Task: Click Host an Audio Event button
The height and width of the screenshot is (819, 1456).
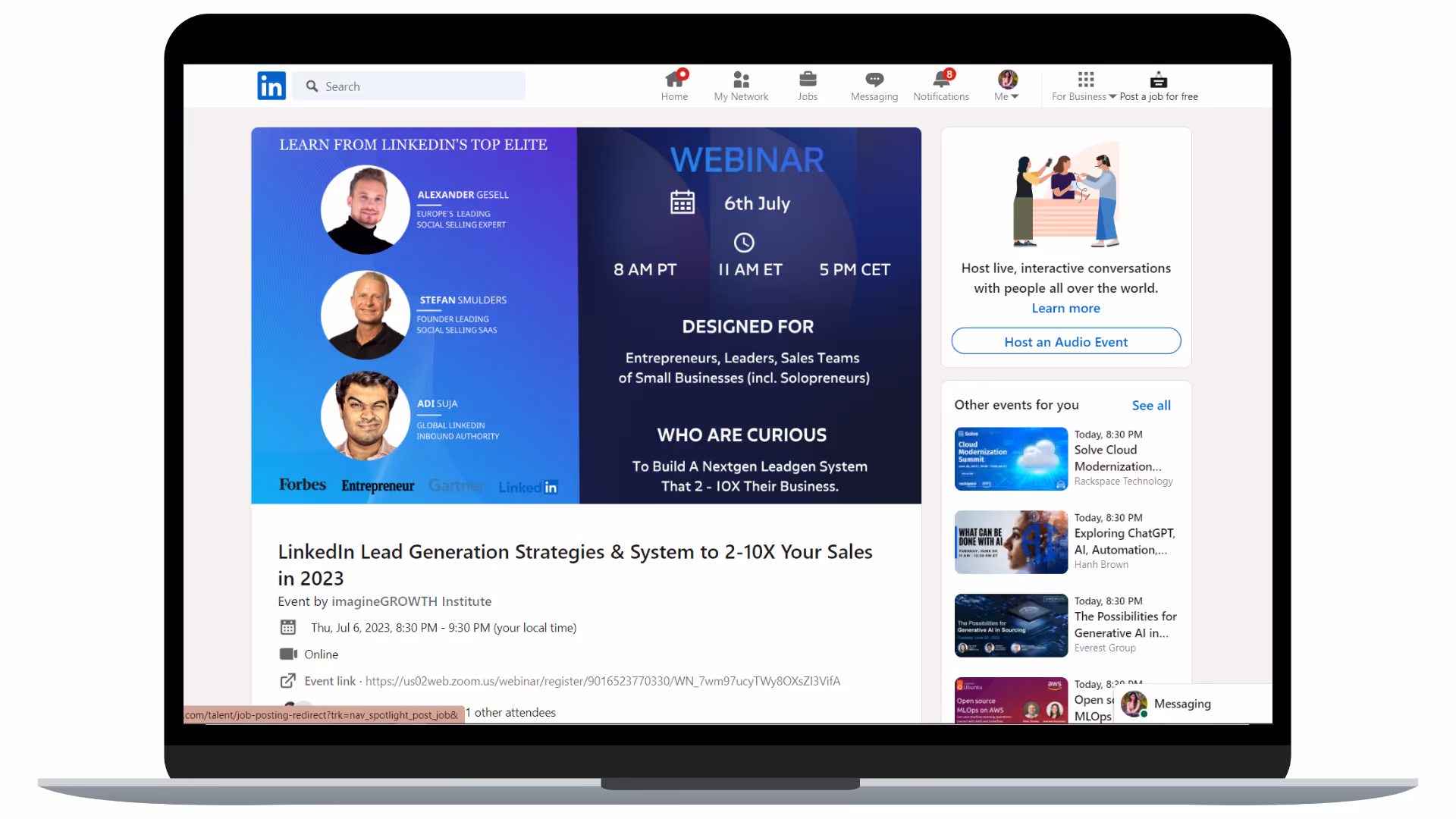Action: coord(1065,342)
